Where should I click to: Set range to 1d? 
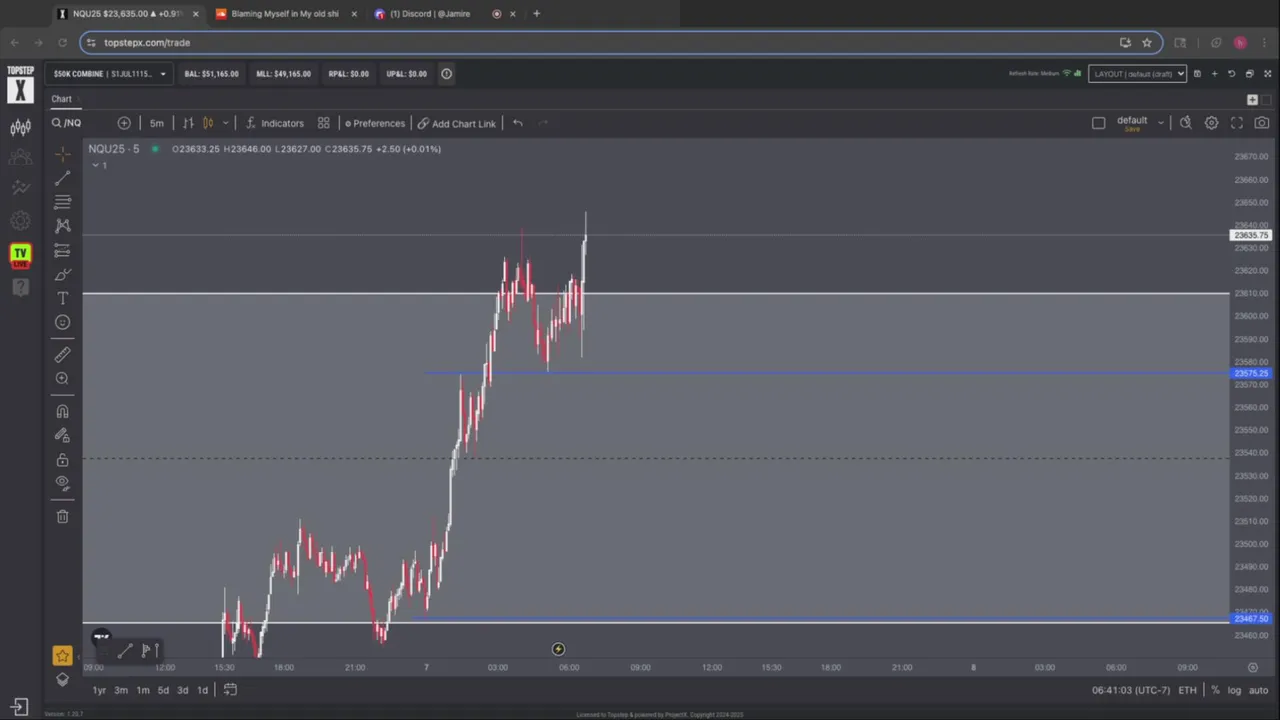point(202,690)
